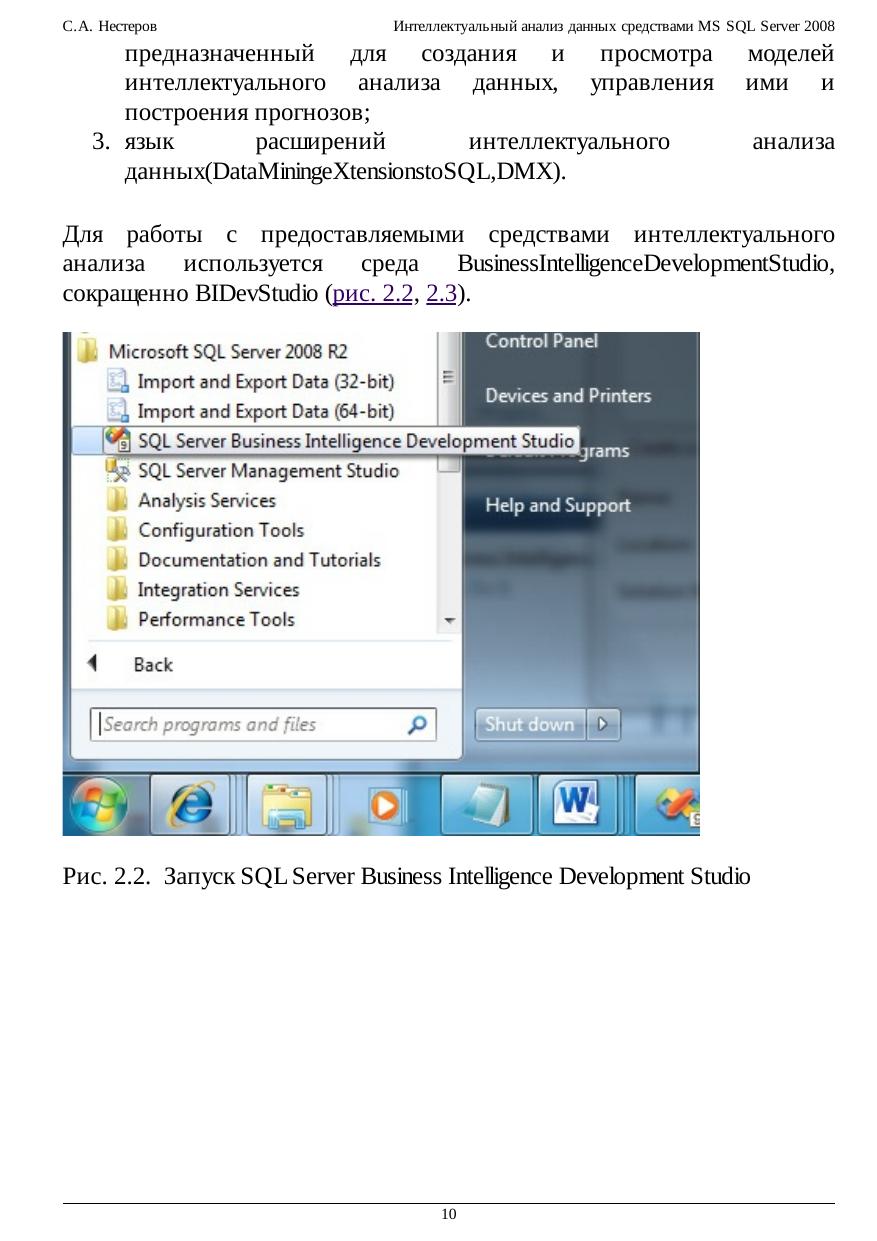
Task: Select Import and Export Data (64-bit)
Action: (265, 411)
